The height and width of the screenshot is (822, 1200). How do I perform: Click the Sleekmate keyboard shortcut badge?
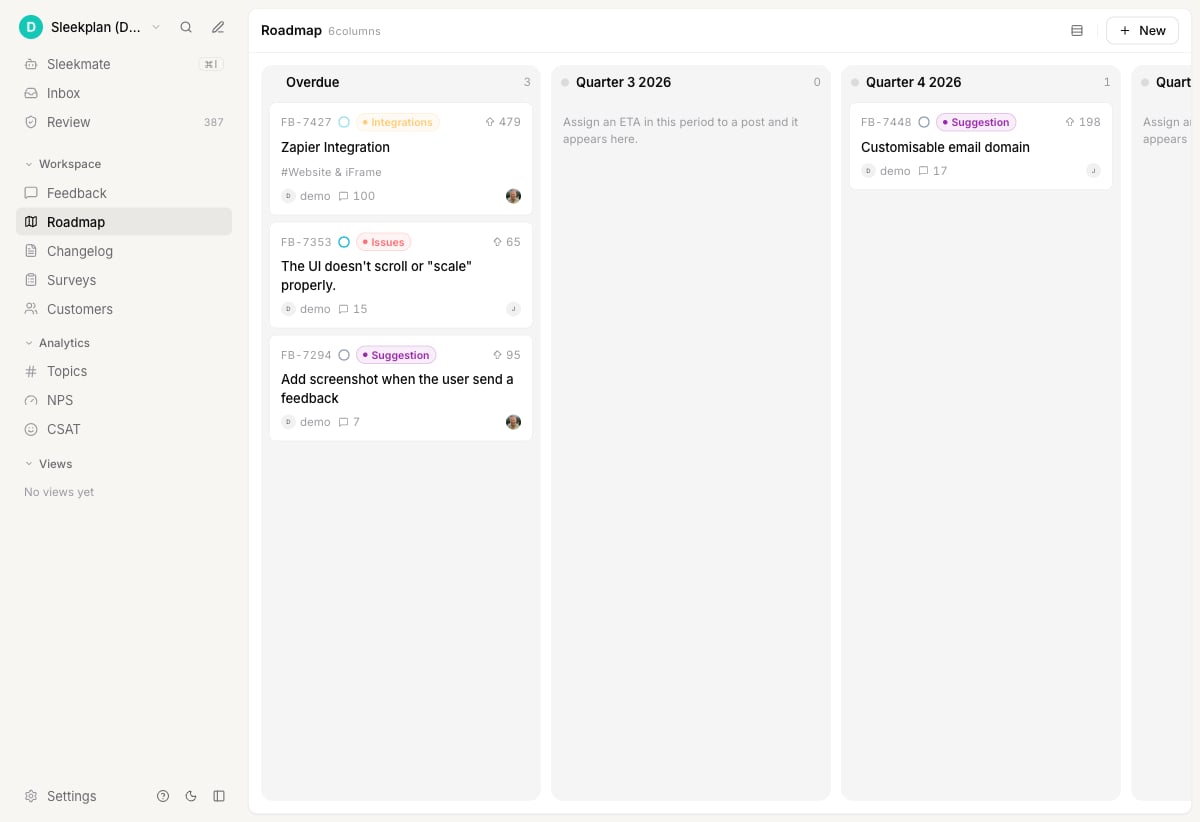coord(211,64)
